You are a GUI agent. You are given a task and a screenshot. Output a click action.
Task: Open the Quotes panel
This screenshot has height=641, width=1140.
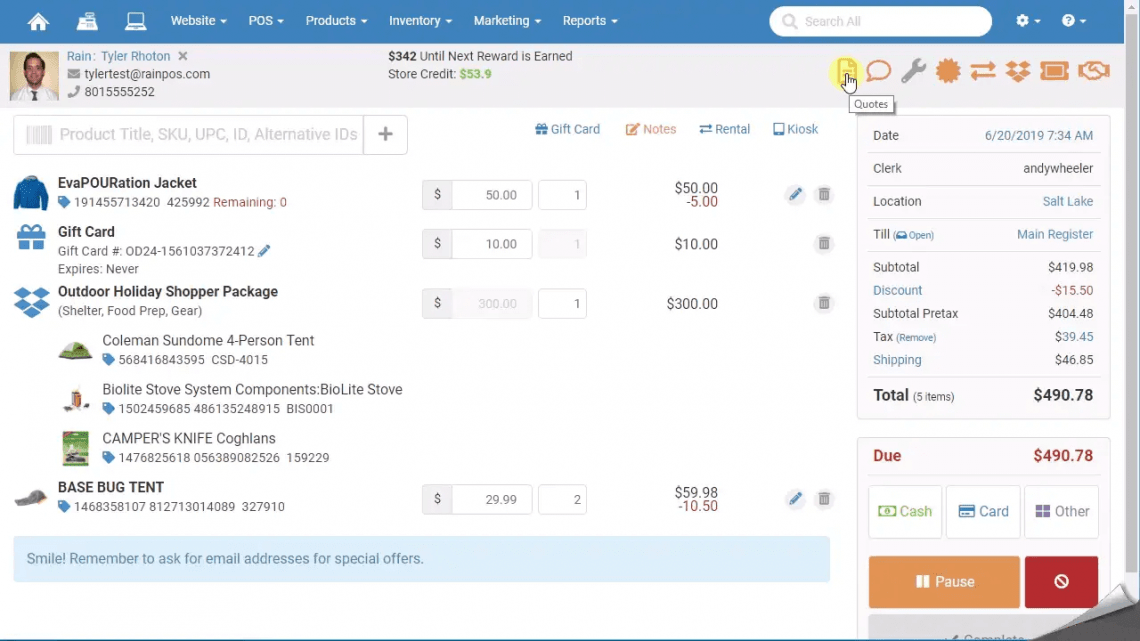pyautogui.click(x=845, y=71)
